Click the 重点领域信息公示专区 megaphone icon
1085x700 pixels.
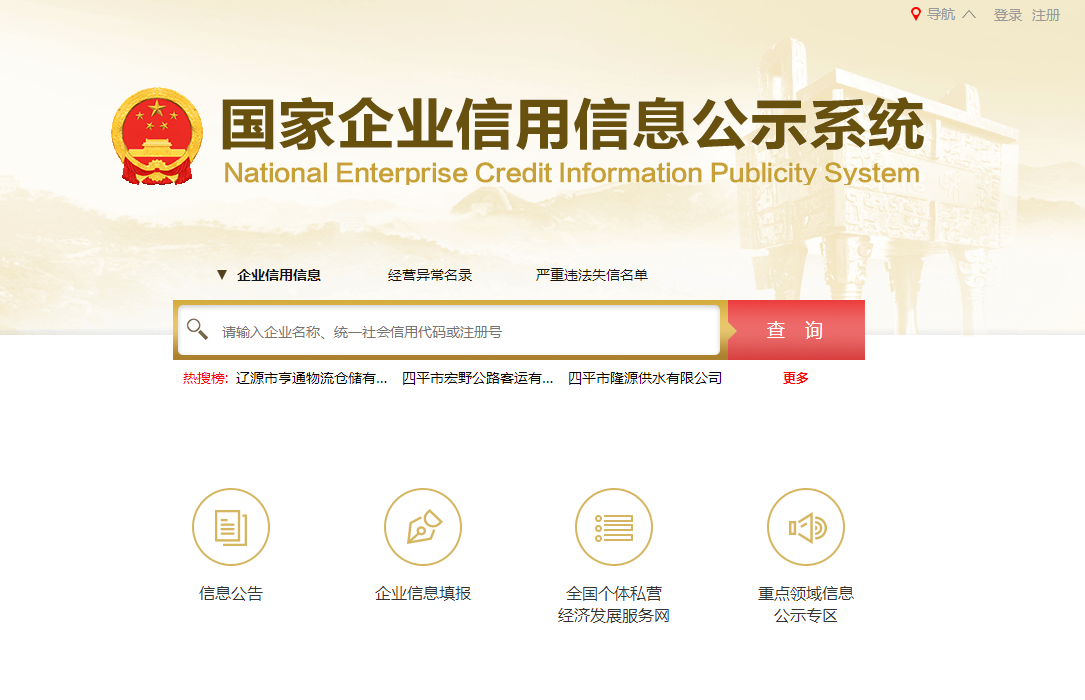click(x=806, y=526)
